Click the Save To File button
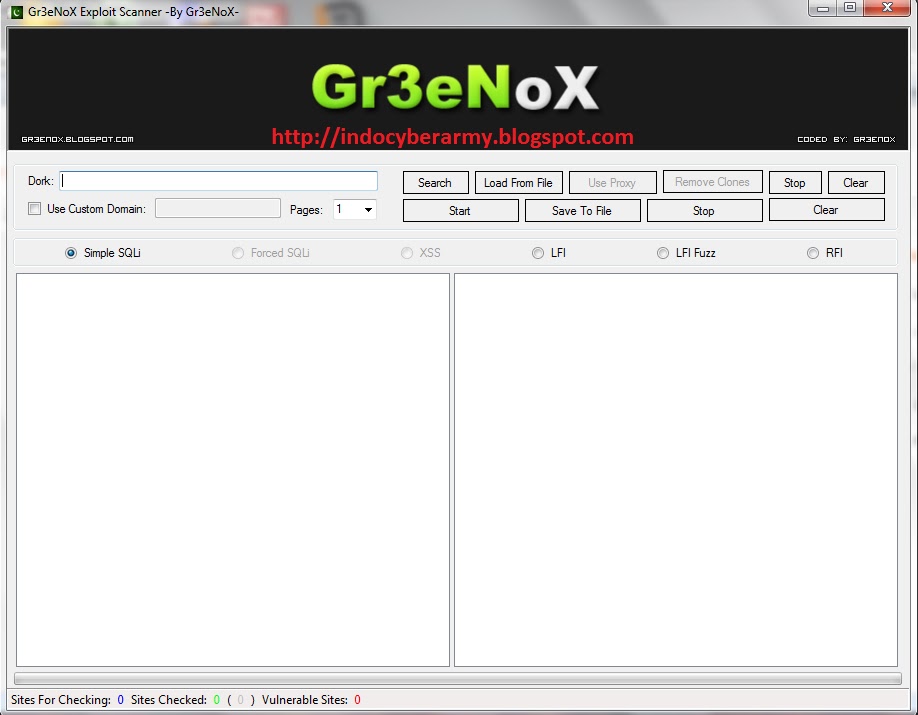 (x=583, y=211)
